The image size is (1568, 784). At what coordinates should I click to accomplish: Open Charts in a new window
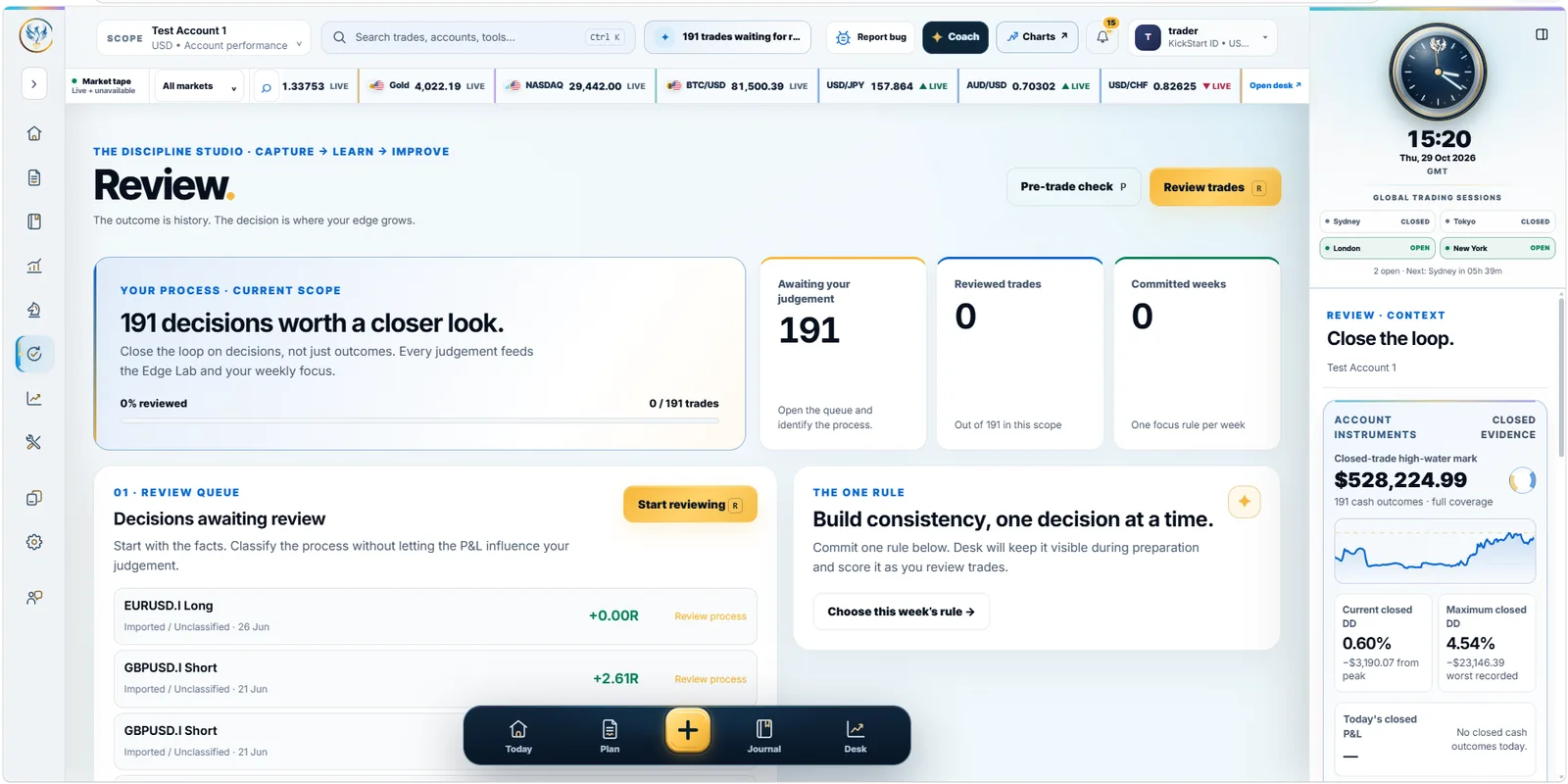[x=1038, y=37]
